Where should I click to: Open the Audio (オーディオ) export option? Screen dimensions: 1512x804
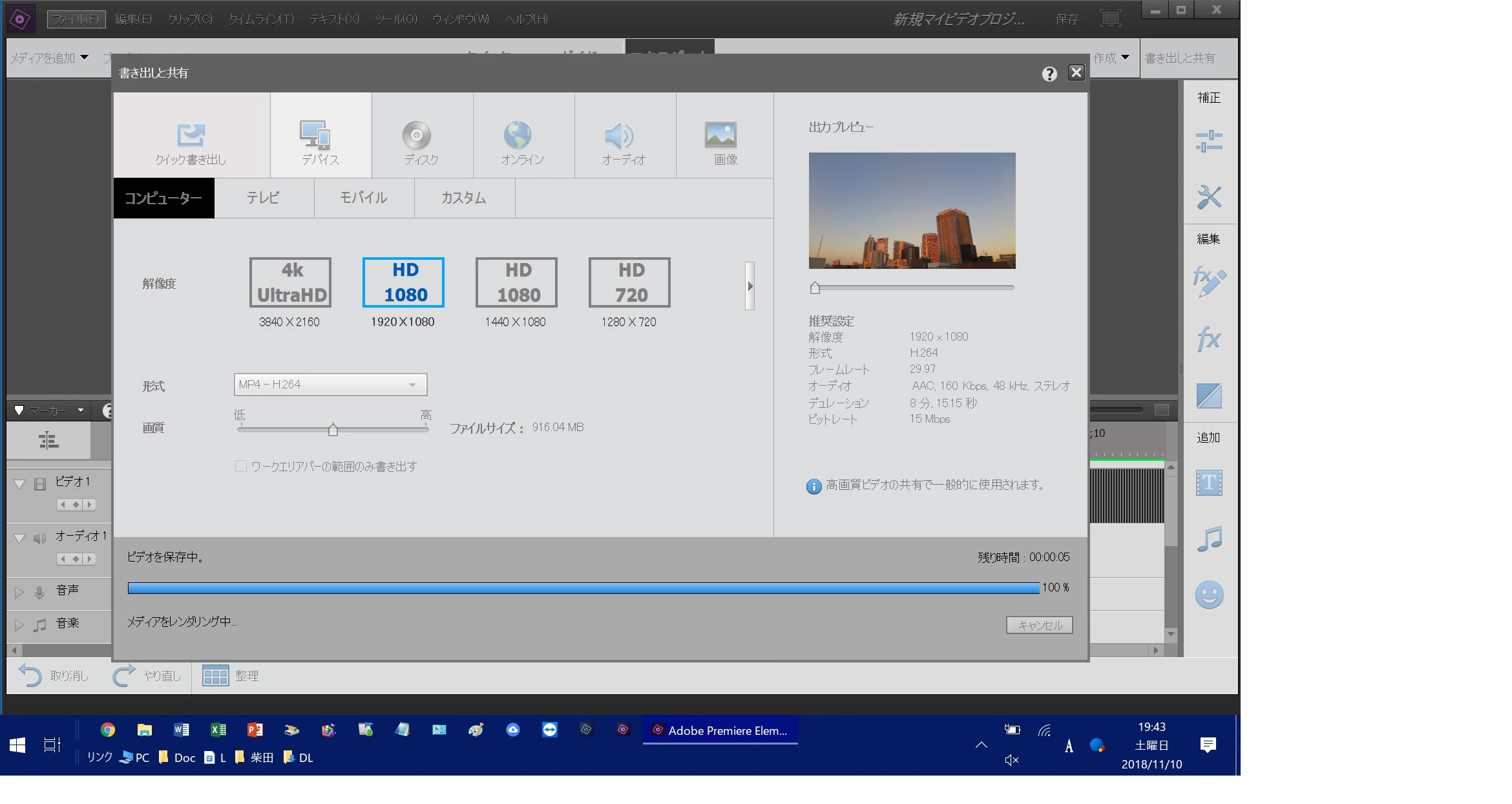[x=619, y=135]
